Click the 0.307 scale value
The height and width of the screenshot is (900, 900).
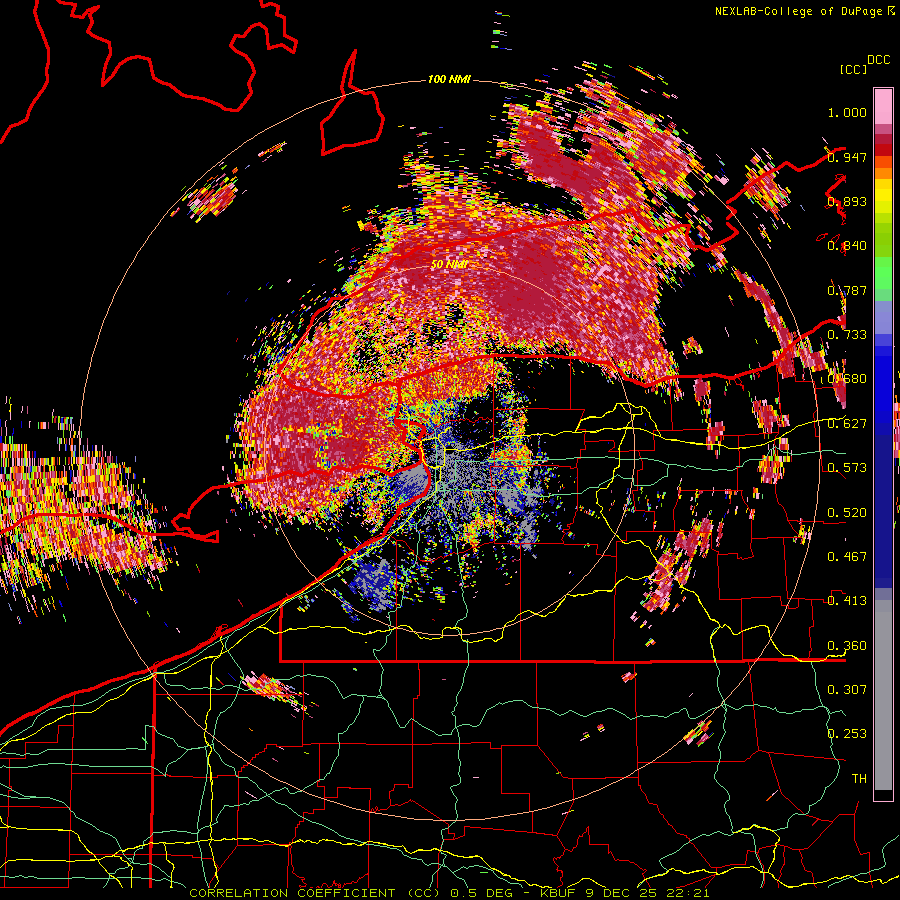847,690
